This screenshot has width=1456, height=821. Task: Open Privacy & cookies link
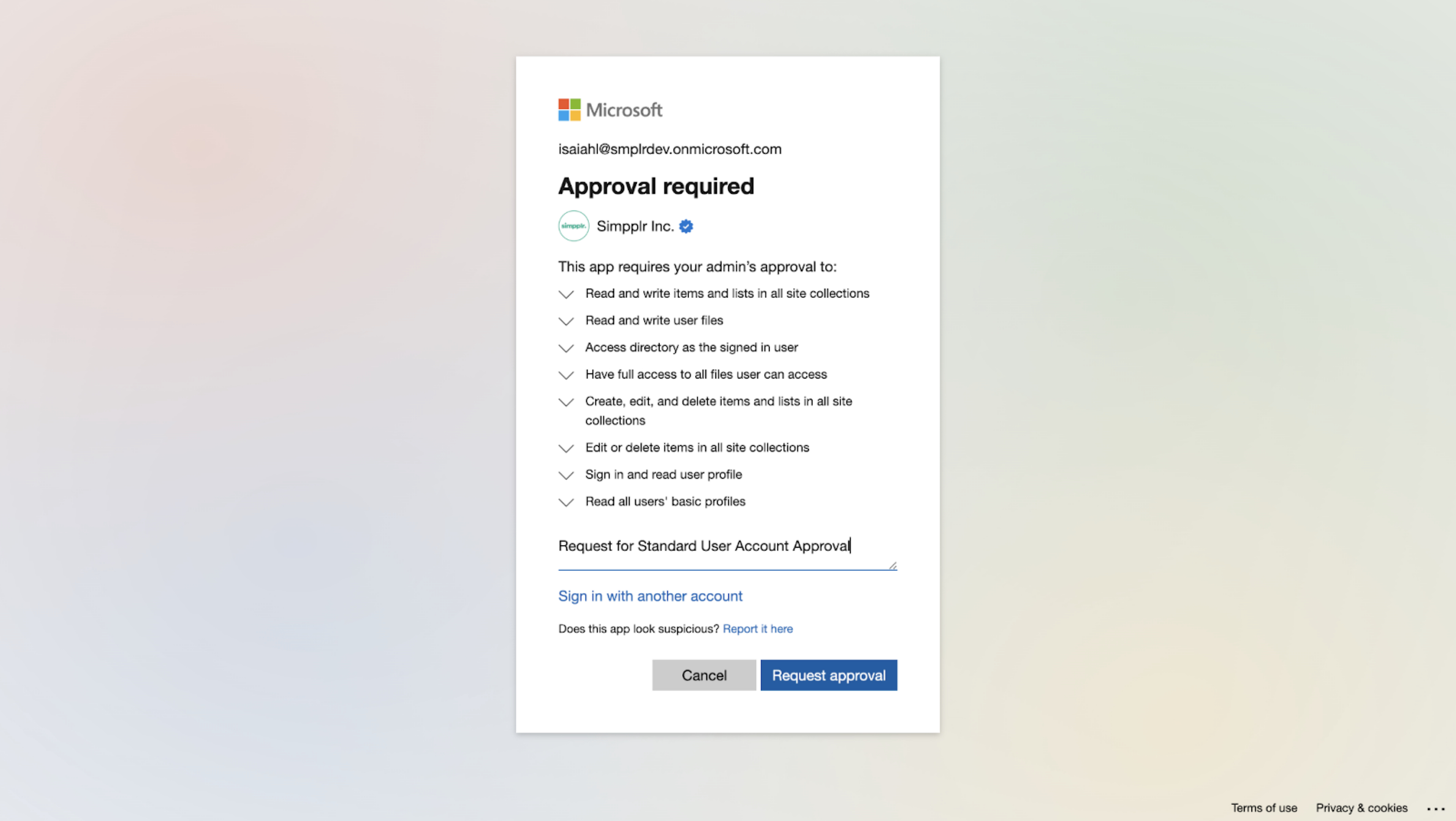[1361, 808]
